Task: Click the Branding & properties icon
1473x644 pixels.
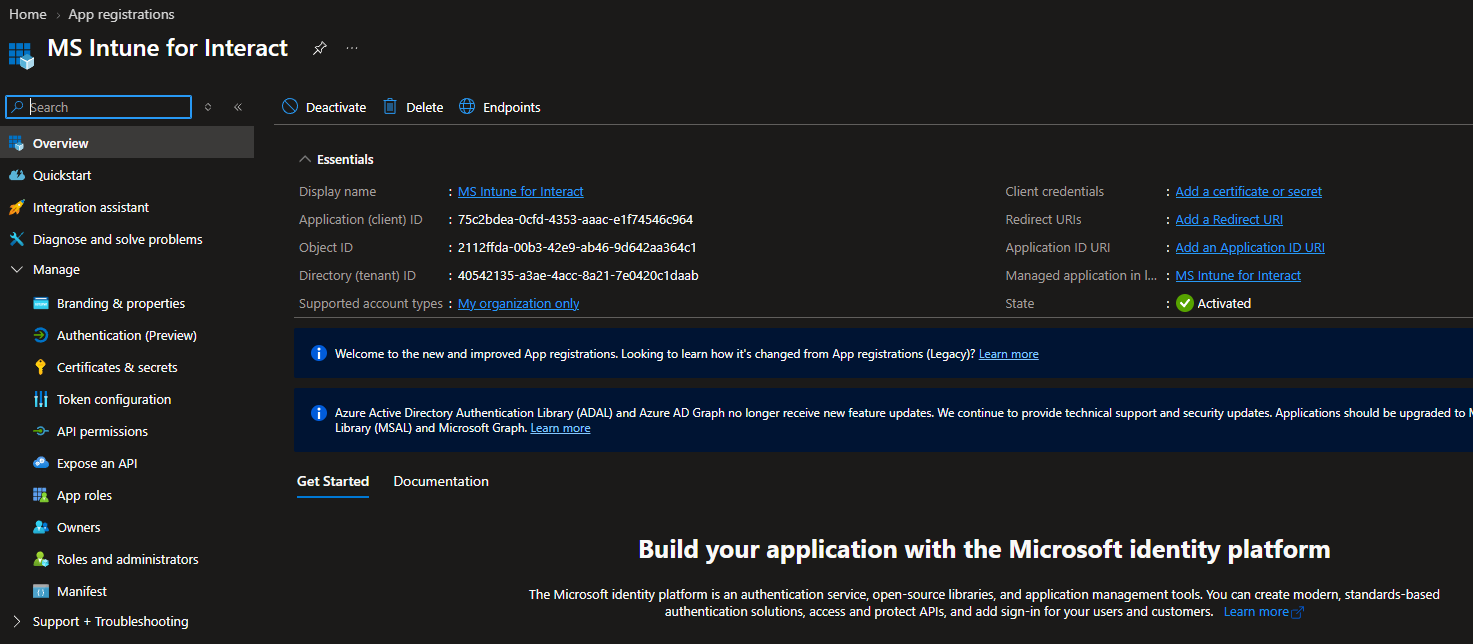Action: 41,303
